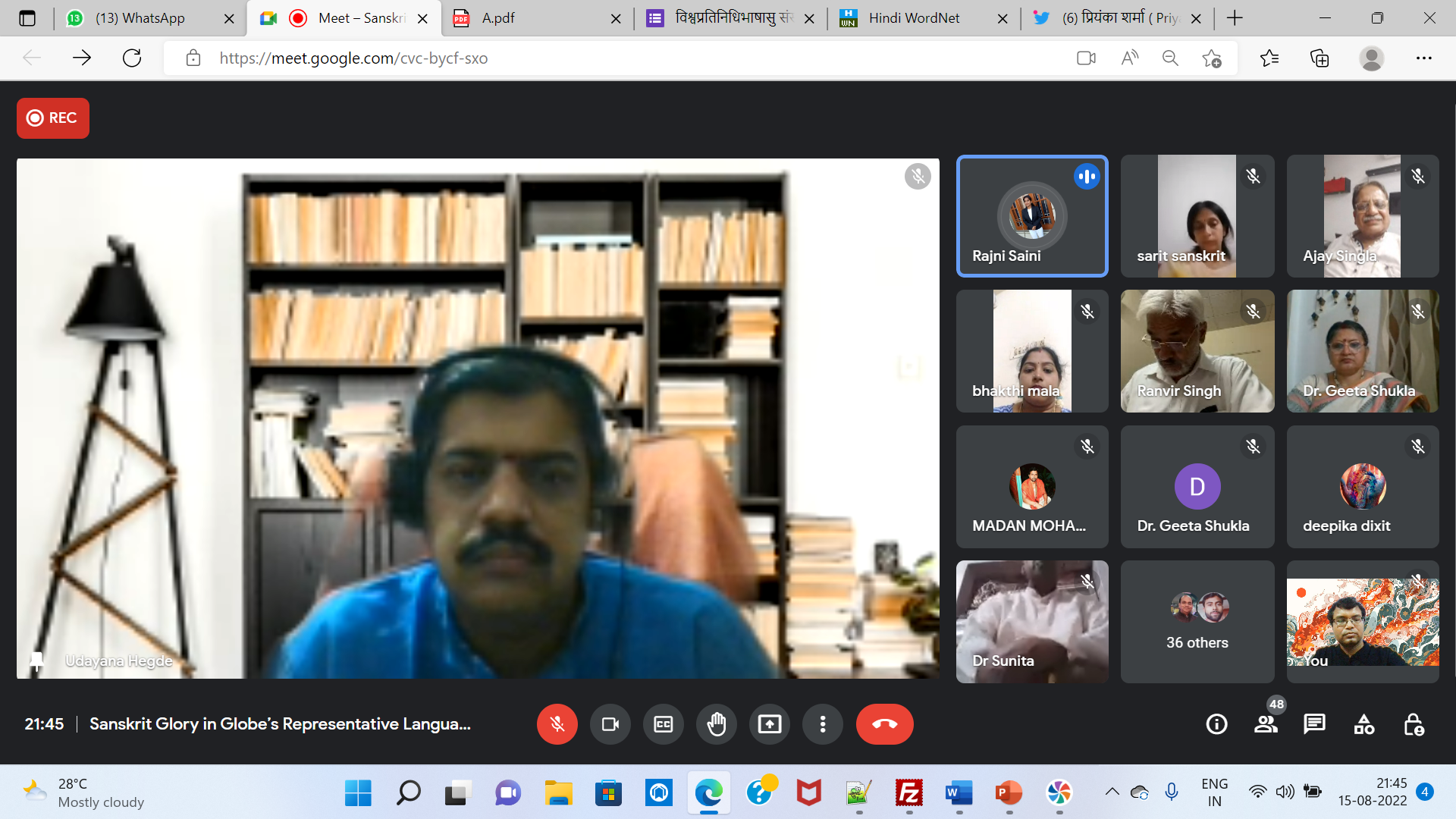The image size is (1456, 819).
Task: Toggle the camera button
Action: pos(610,724)
